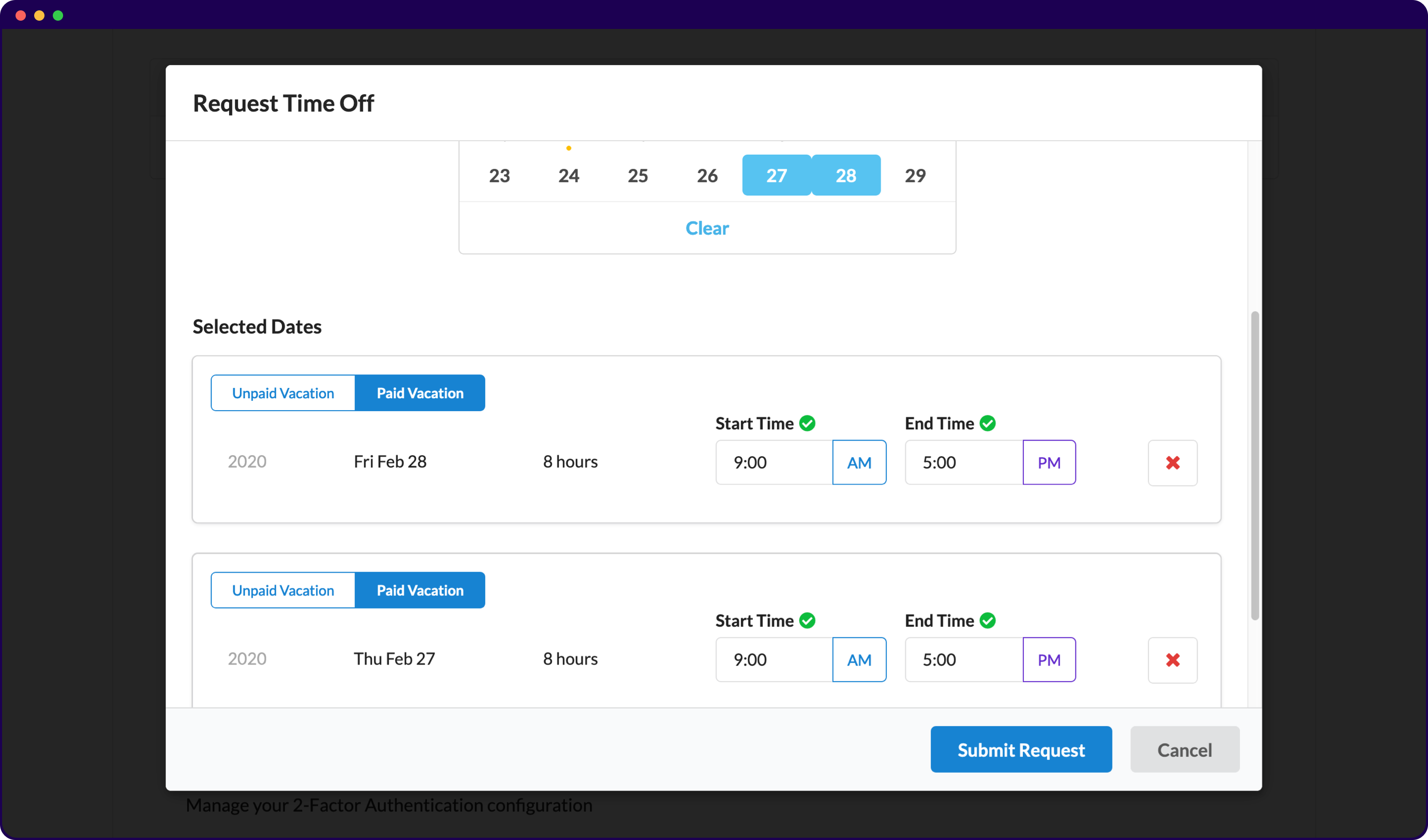
Task: Deselect day 27 on the calendar
Action: 776,175
